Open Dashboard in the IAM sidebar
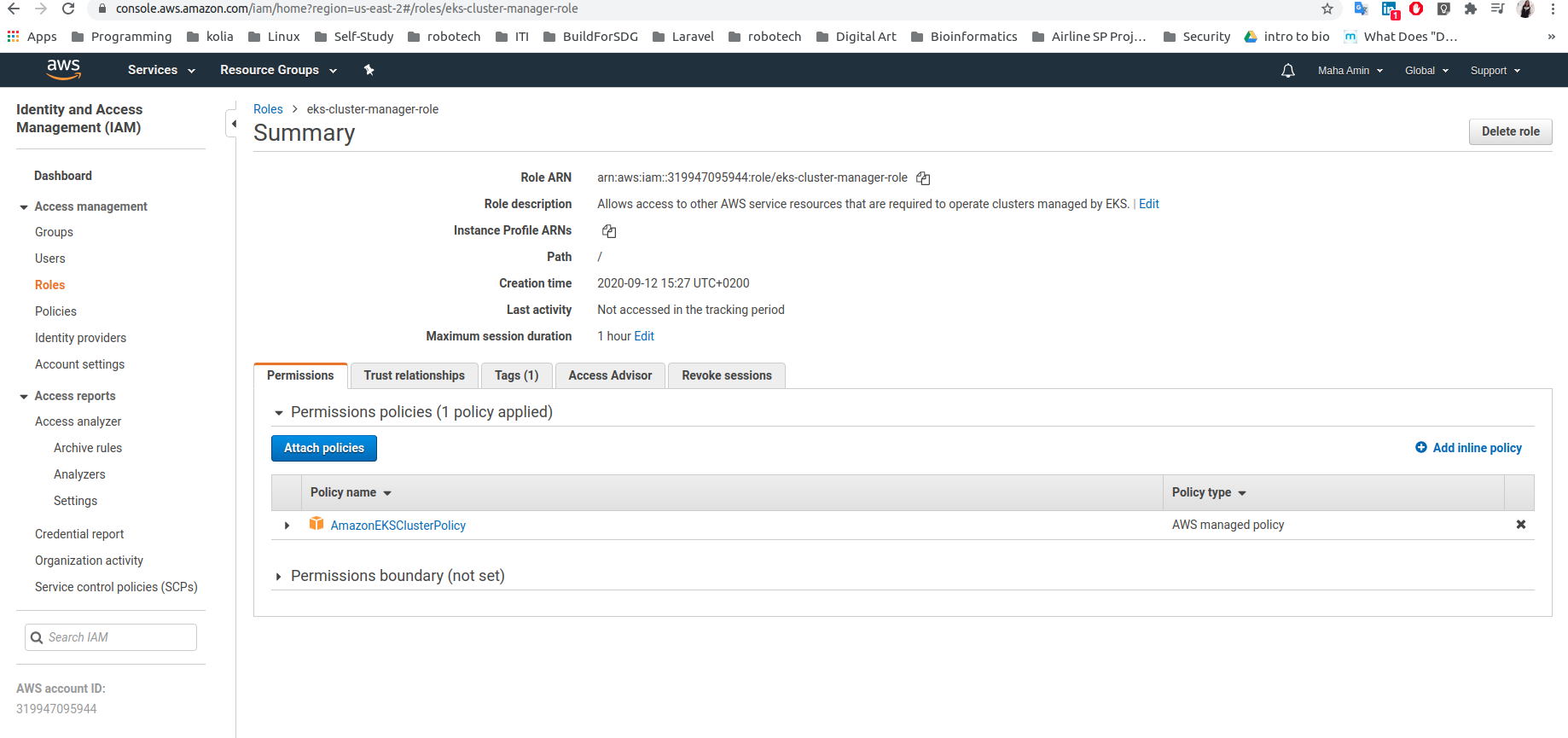This screenshot has height=738, width=1568. (x=63, y=176)
